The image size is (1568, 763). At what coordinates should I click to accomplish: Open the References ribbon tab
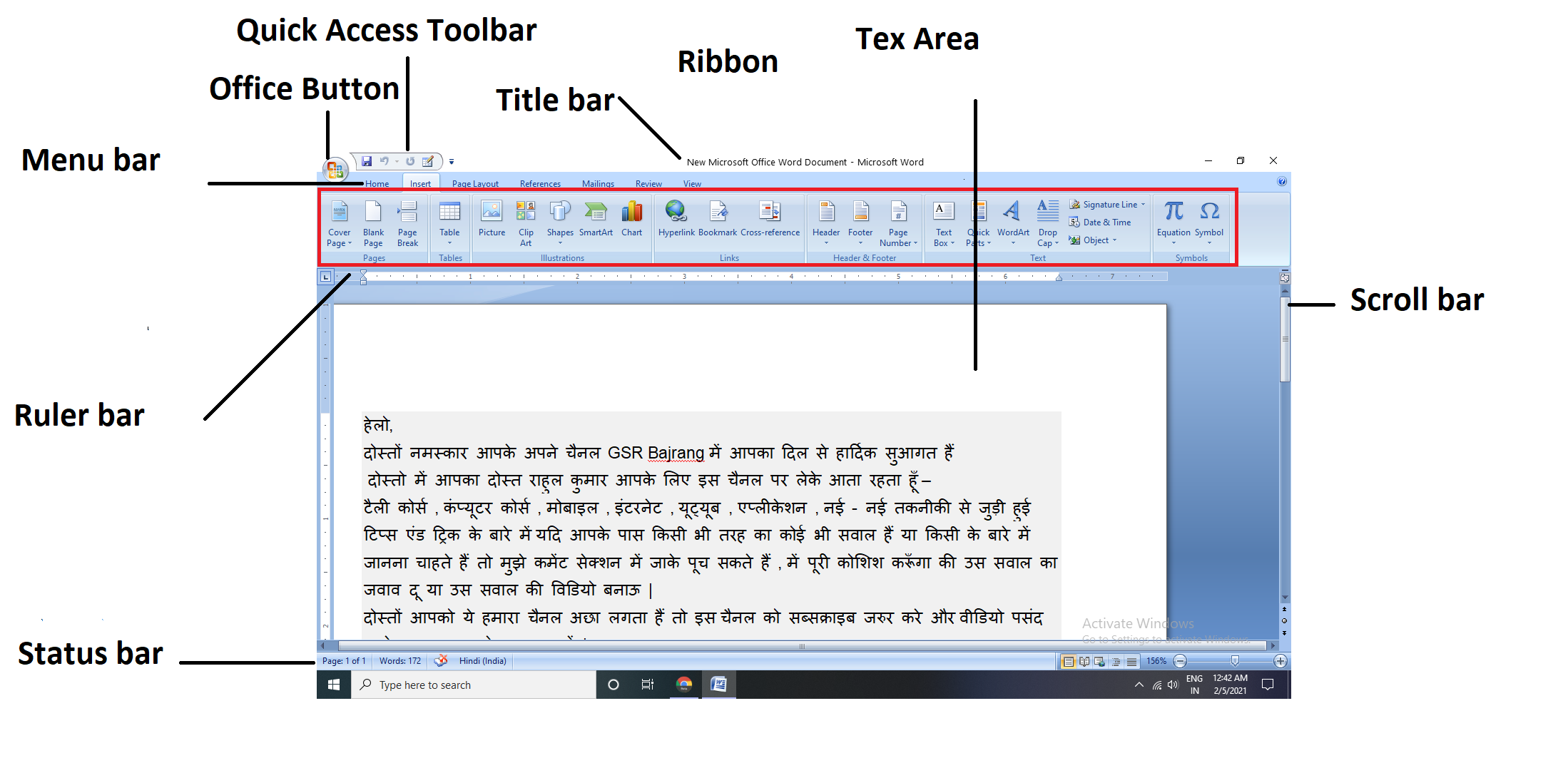click(540, 183)
